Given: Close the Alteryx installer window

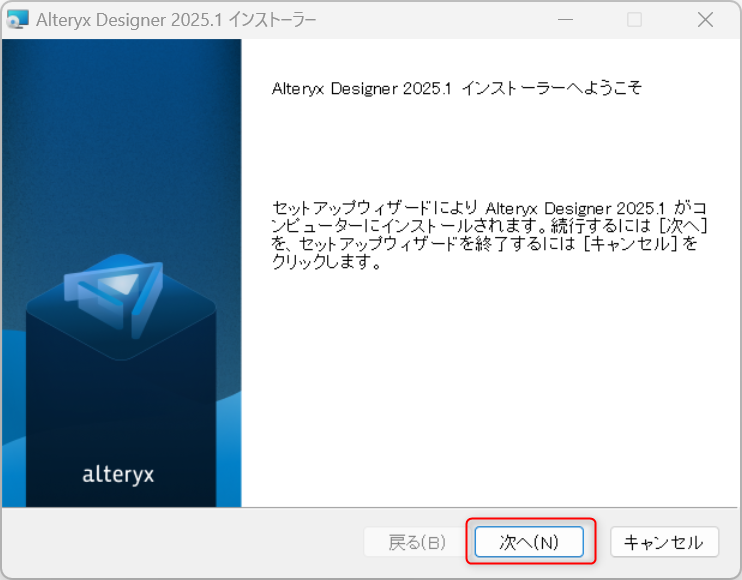Looking at the screenshot, I should pos(705,20).
